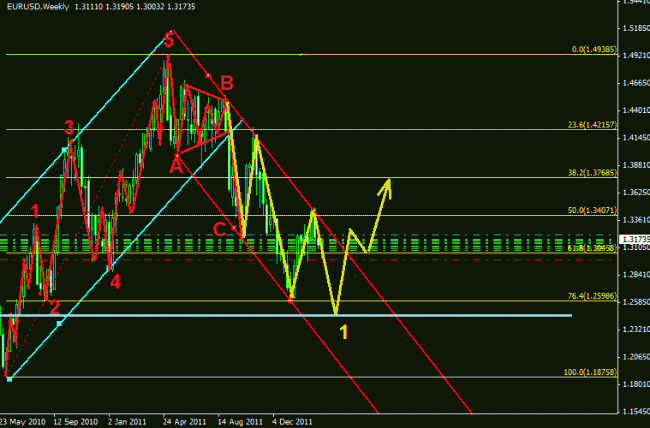650x428 pixels.
Task: Select the red wave label 2
Action: [55, 307]
